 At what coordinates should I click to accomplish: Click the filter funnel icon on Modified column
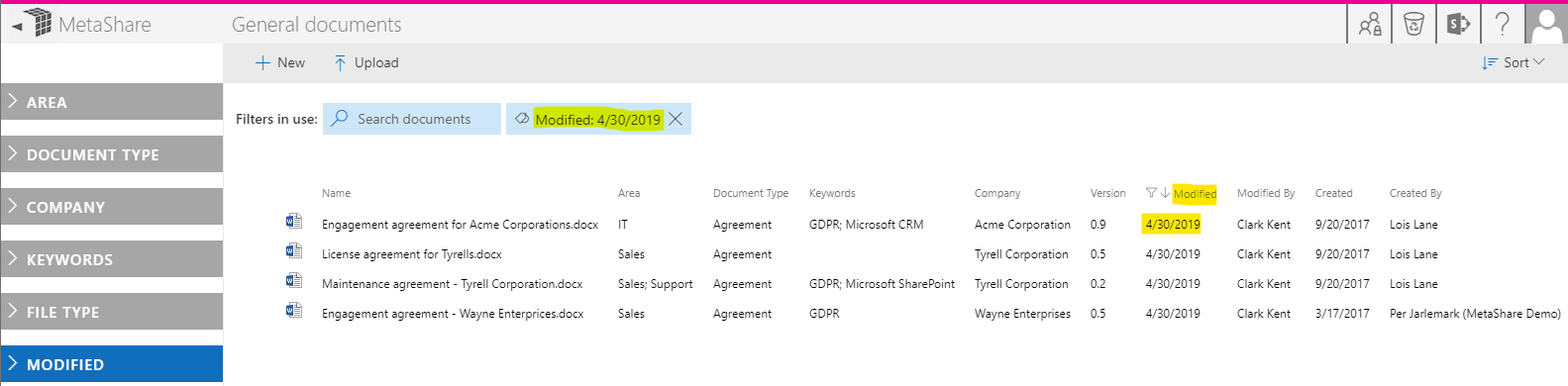click(1151, 193)
